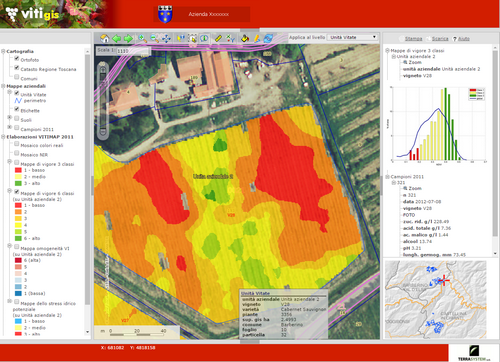500x362 pixels.
Task: Click the Stampa link
Action: click(413, 39)
